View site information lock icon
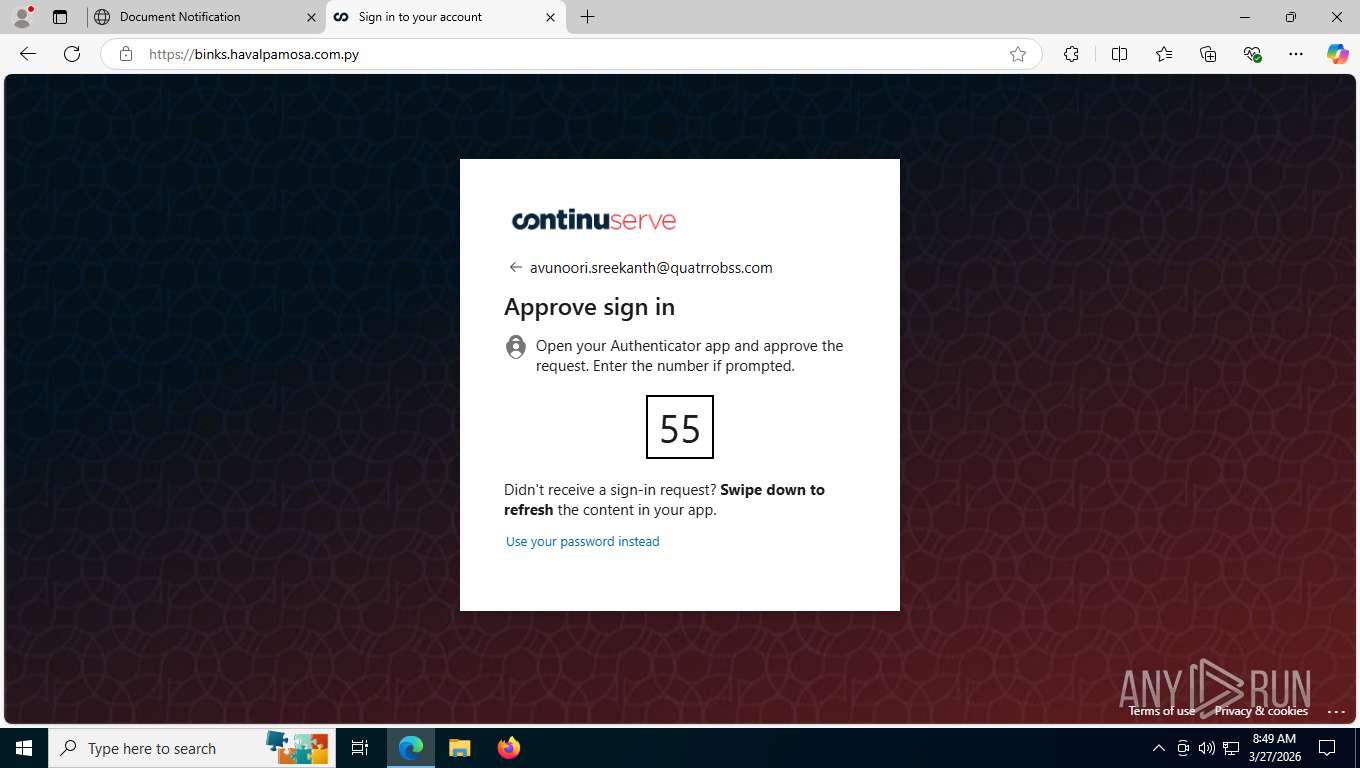The width and height of the screenshot is (1360, 768). tap(126, 54)
